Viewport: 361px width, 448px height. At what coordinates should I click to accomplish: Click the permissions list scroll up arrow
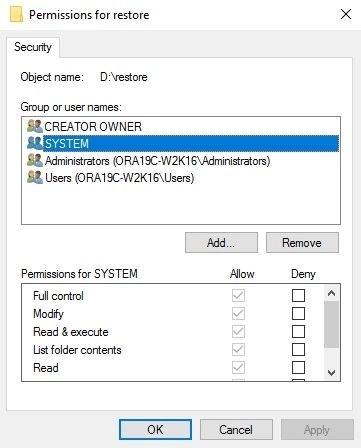coord(331,293)
